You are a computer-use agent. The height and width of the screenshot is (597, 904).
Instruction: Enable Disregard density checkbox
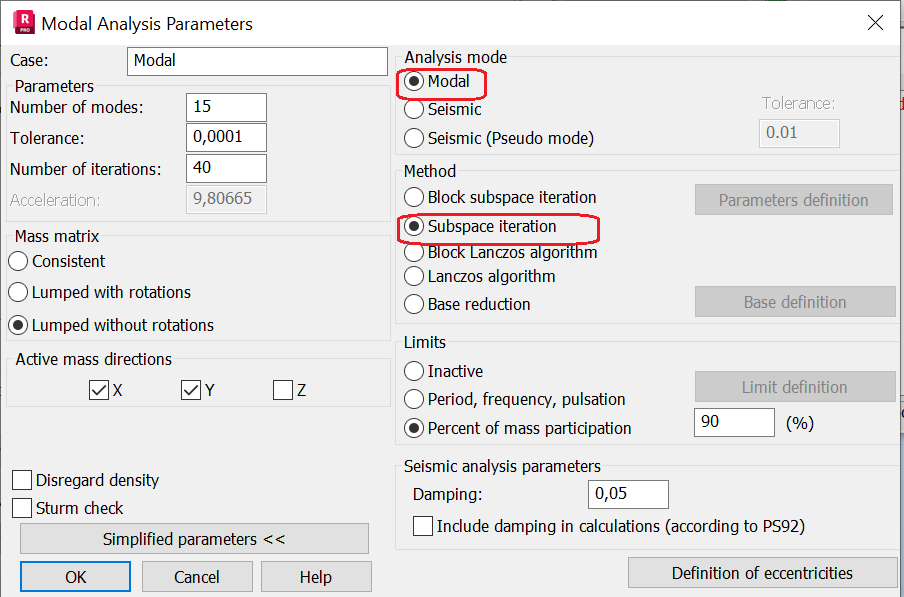coord(22,480)
